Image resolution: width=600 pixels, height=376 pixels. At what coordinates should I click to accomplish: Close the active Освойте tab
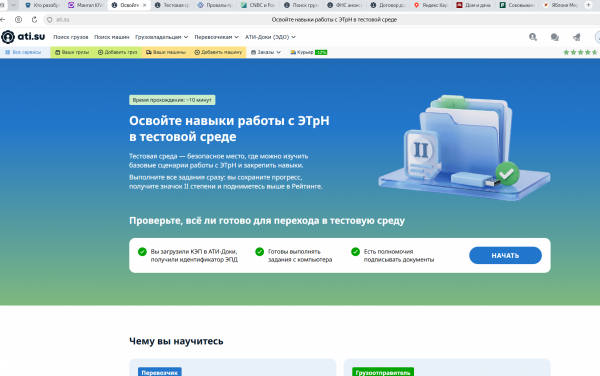144,5
